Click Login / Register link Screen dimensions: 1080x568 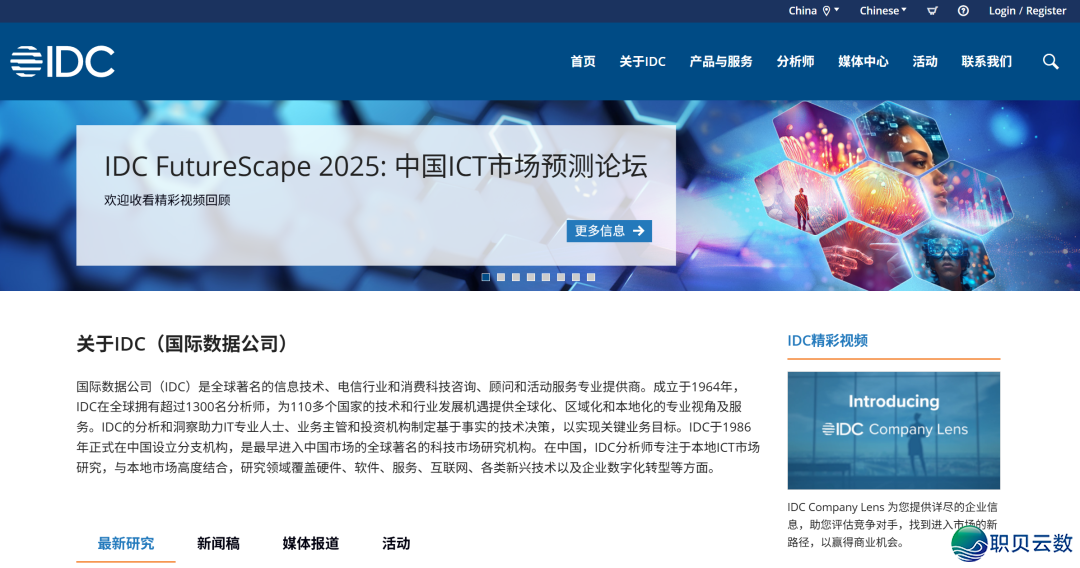(x=1027, y=10)
